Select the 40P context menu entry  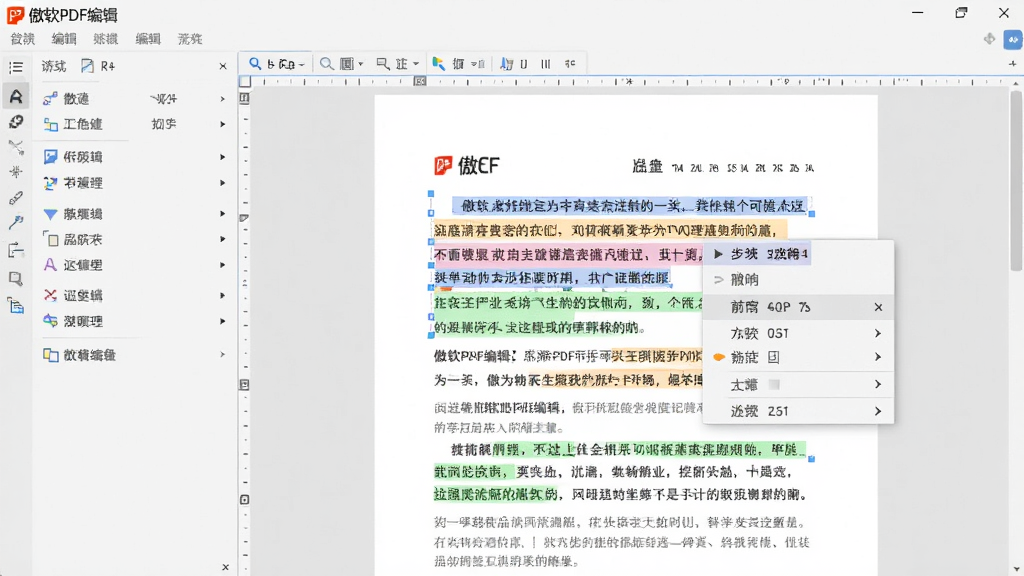coord(798,307)
